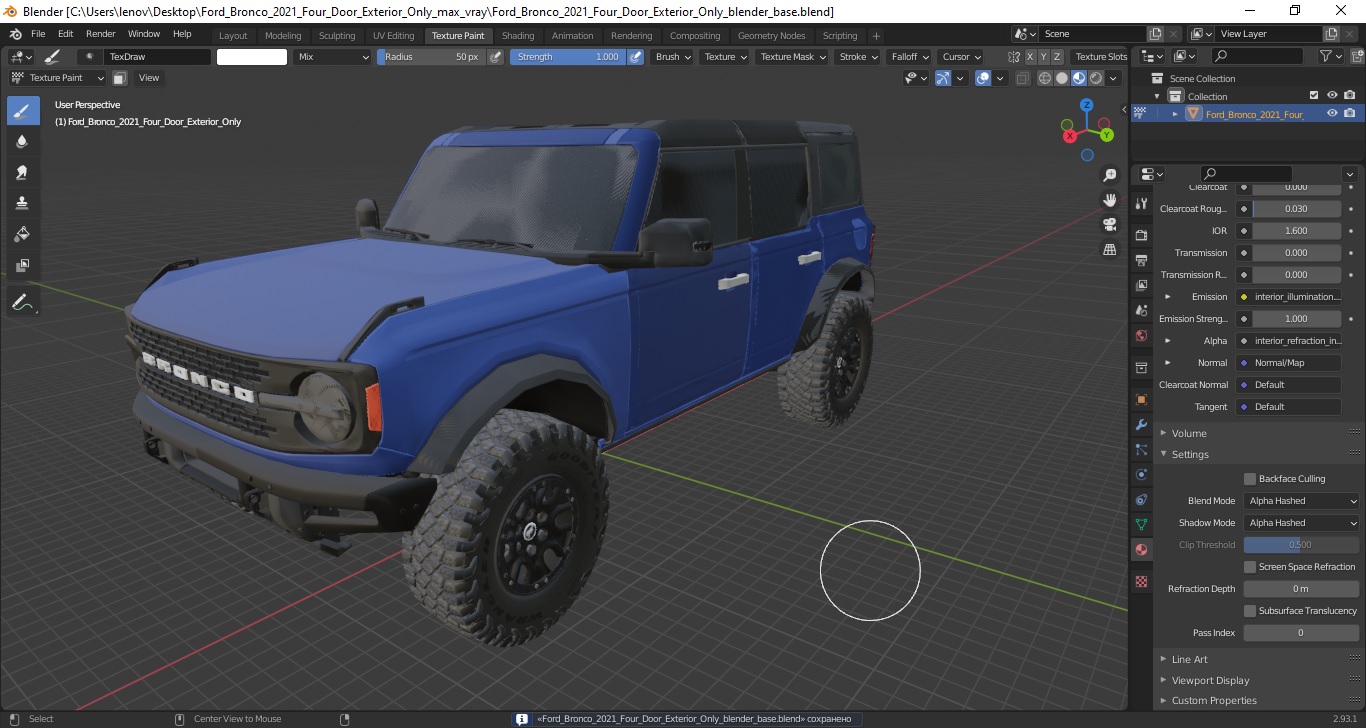
Task: Click the Texture Slots button
Action: (1101, 57)
